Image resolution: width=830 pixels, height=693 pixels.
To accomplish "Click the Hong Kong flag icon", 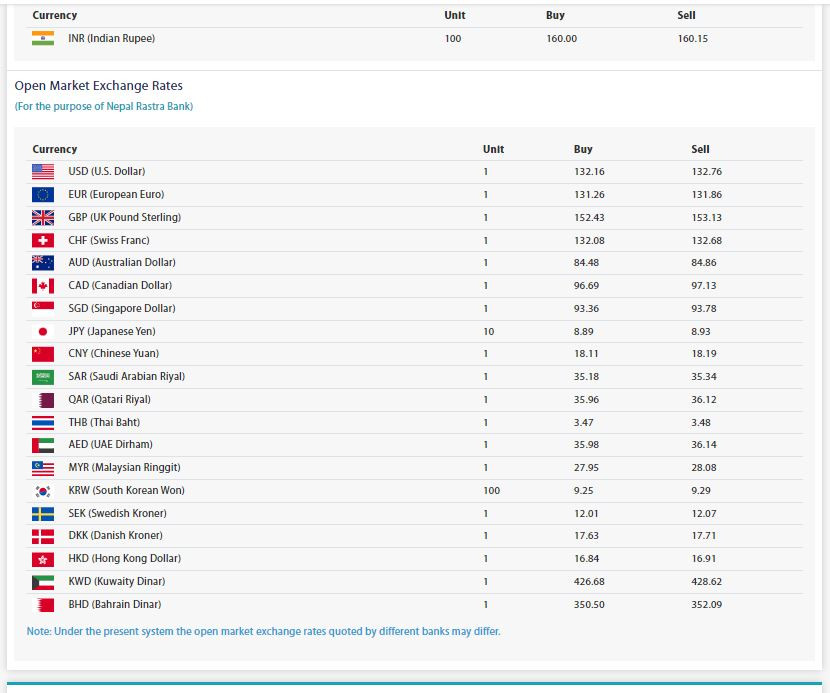I will pos(43,559).
